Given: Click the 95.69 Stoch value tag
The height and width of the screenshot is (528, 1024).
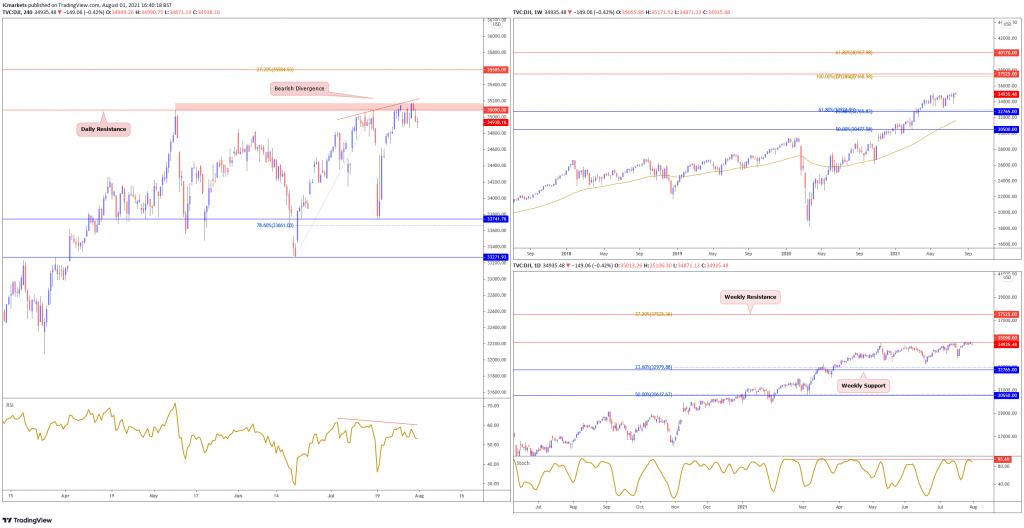Looking at the screenshot, I should coord(1005,459).
